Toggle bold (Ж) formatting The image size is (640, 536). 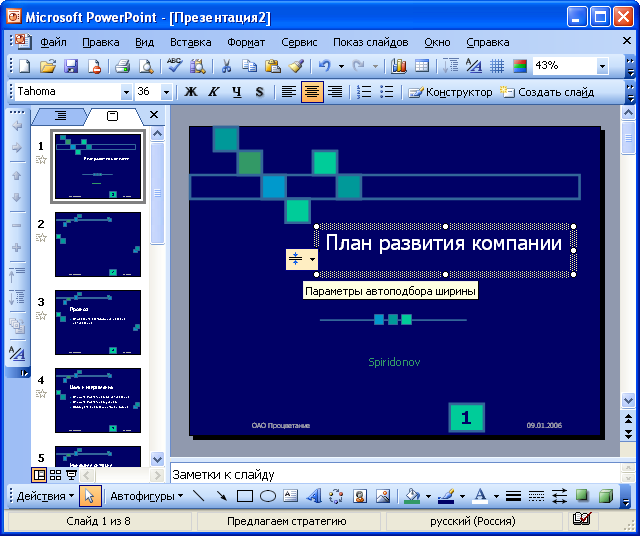click(191, 92)
